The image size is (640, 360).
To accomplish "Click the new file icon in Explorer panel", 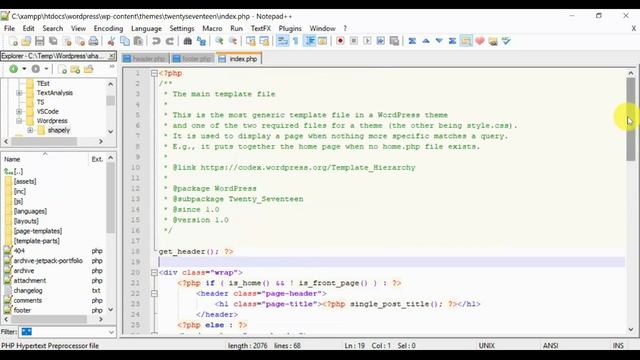I will tap(62, 69).
